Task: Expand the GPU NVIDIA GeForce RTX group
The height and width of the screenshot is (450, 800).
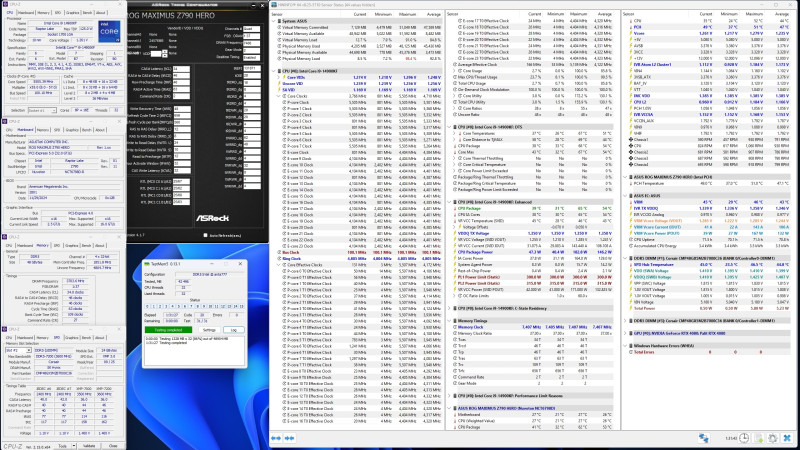Action: 626,333
